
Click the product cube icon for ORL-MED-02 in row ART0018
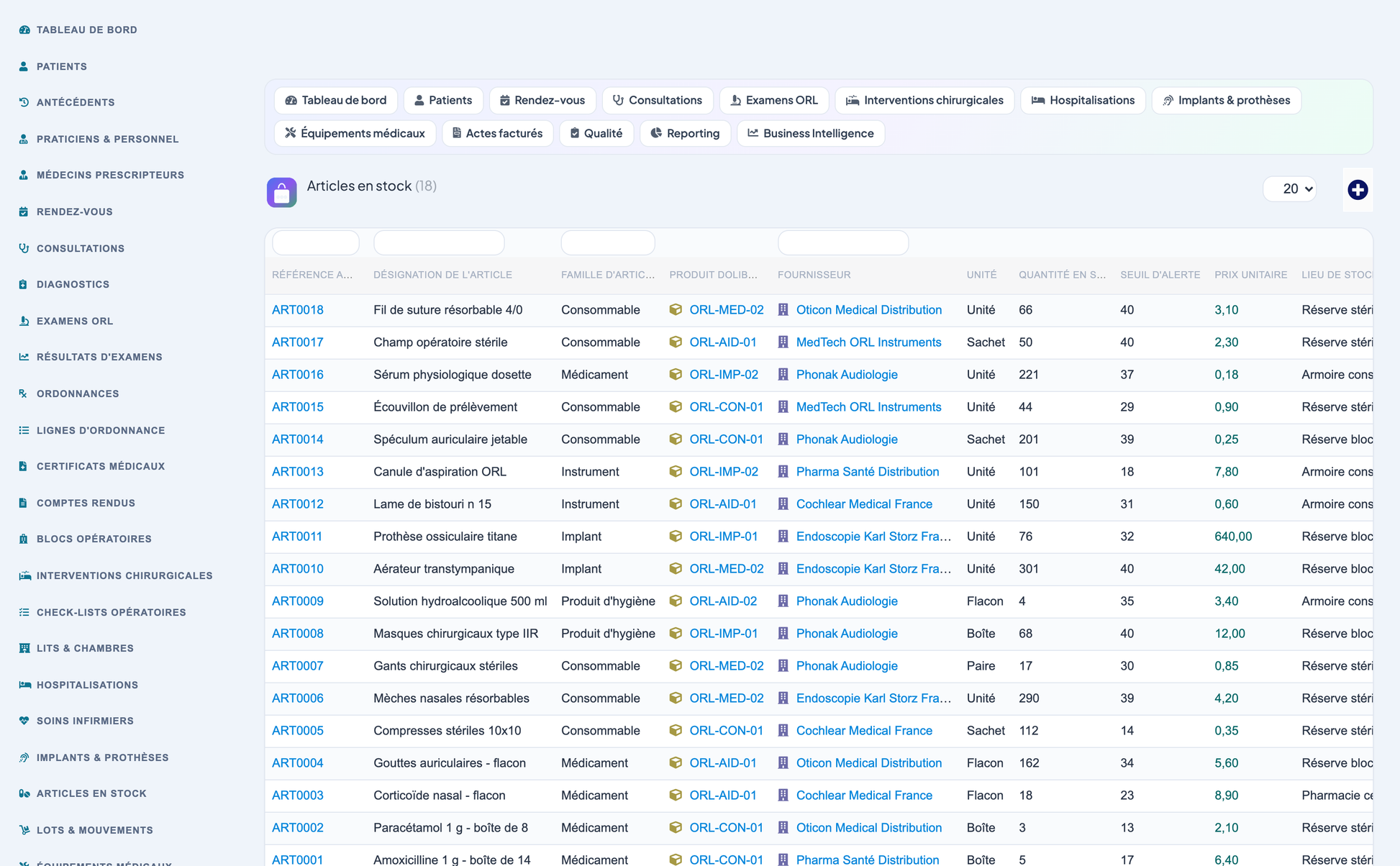pyautogui.click(x=676, y=310)
